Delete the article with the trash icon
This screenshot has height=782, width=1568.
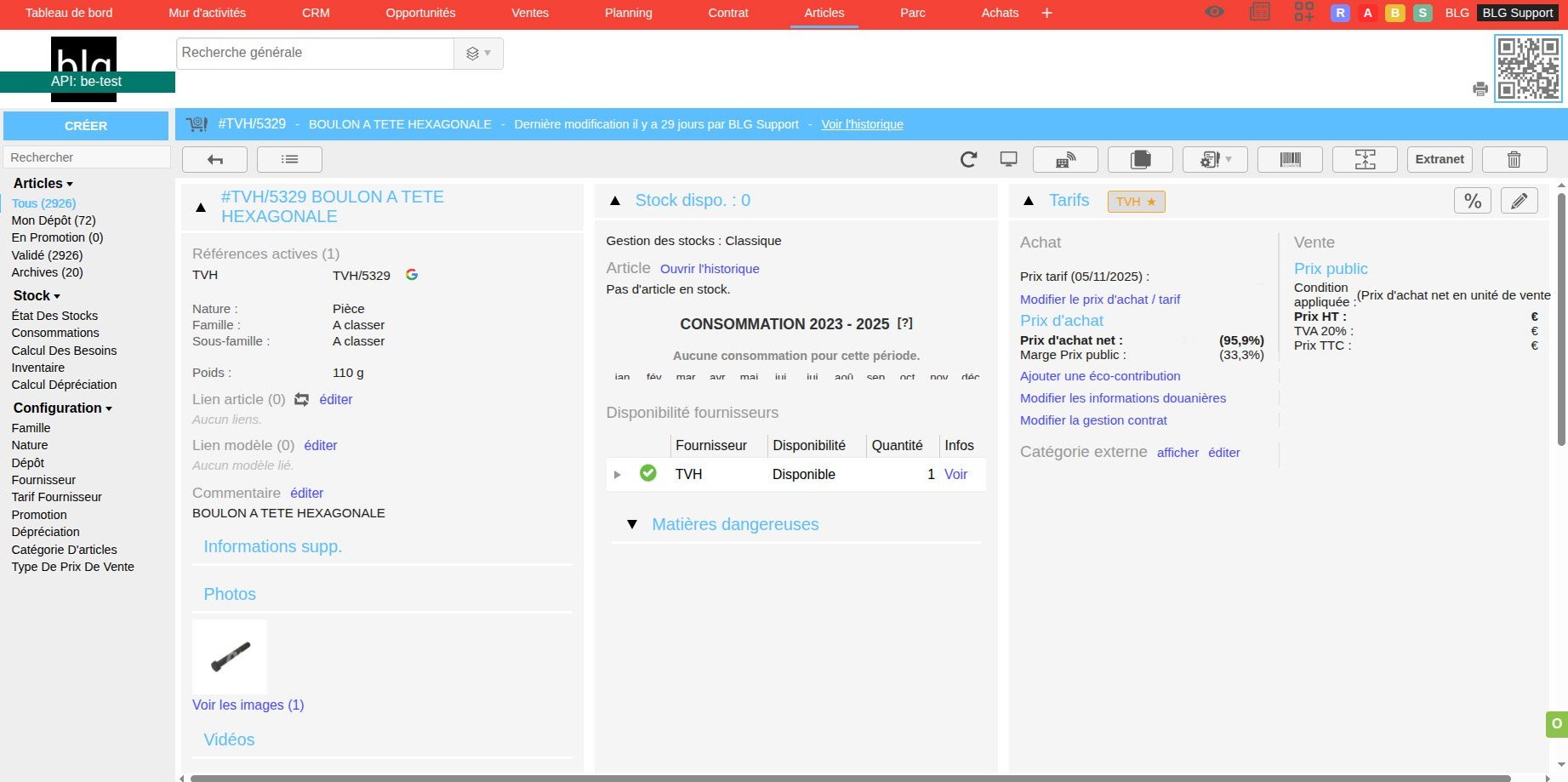pyautogui.click(x=1514, y=159)
